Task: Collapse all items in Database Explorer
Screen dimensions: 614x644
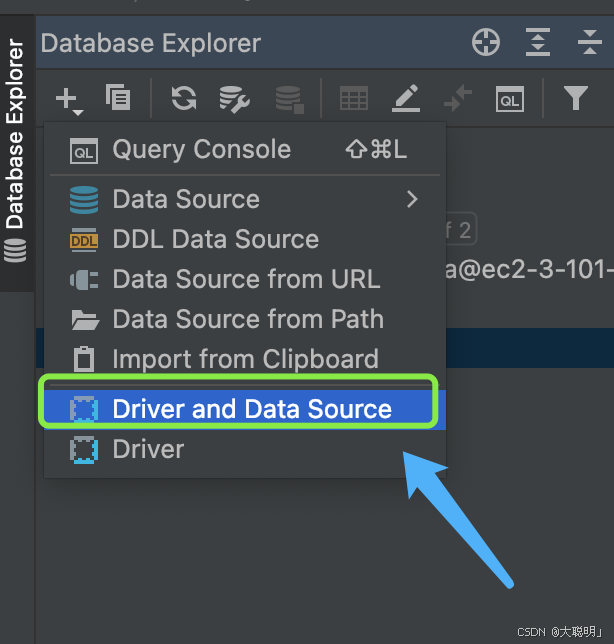Action: [x=590, y=43]
